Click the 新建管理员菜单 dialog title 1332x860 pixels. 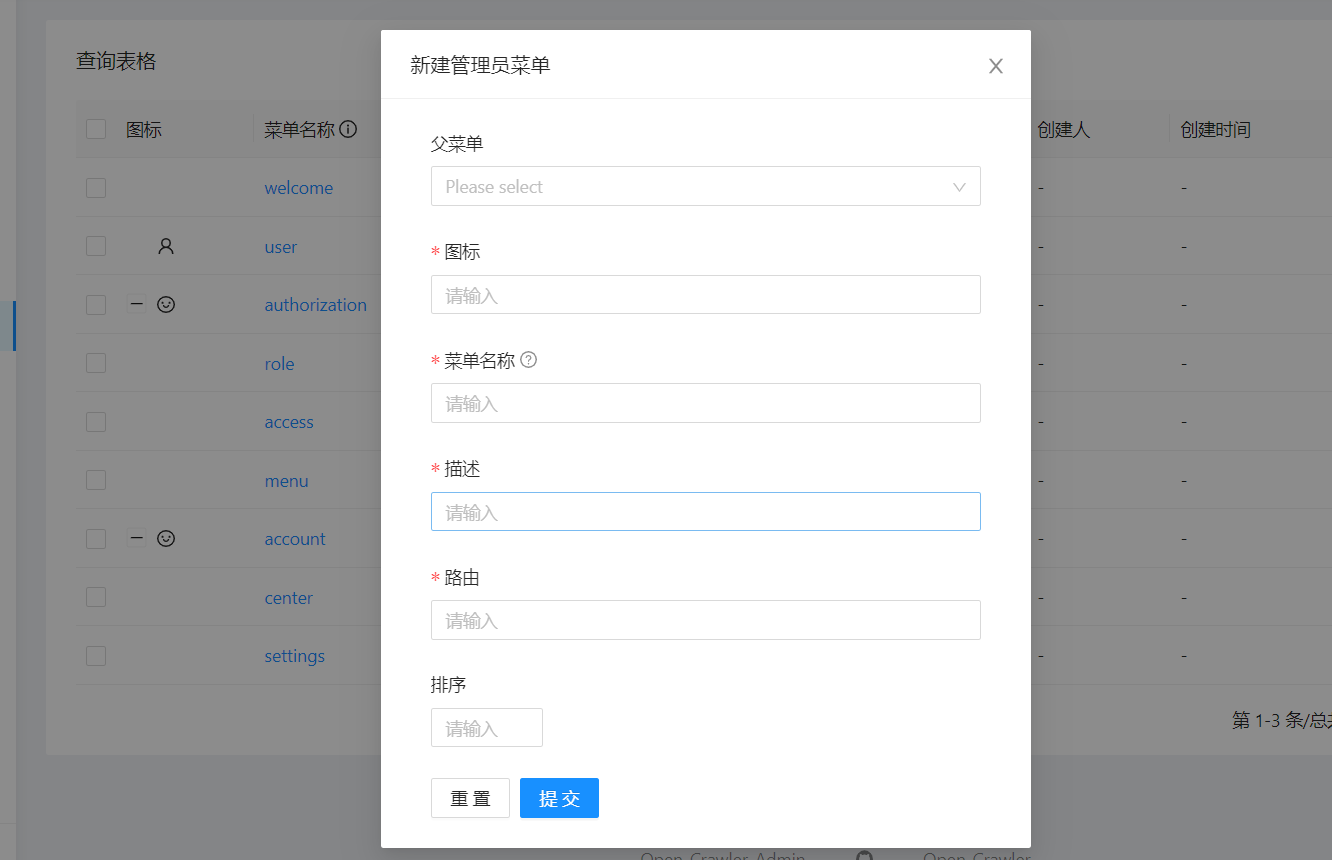point(480,66)
